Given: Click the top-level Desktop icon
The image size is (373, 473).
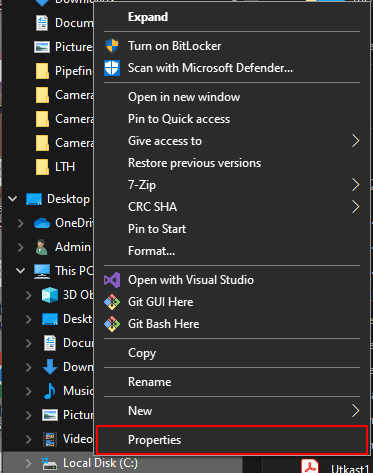Looking at the screenshot, I should point(34,199).
